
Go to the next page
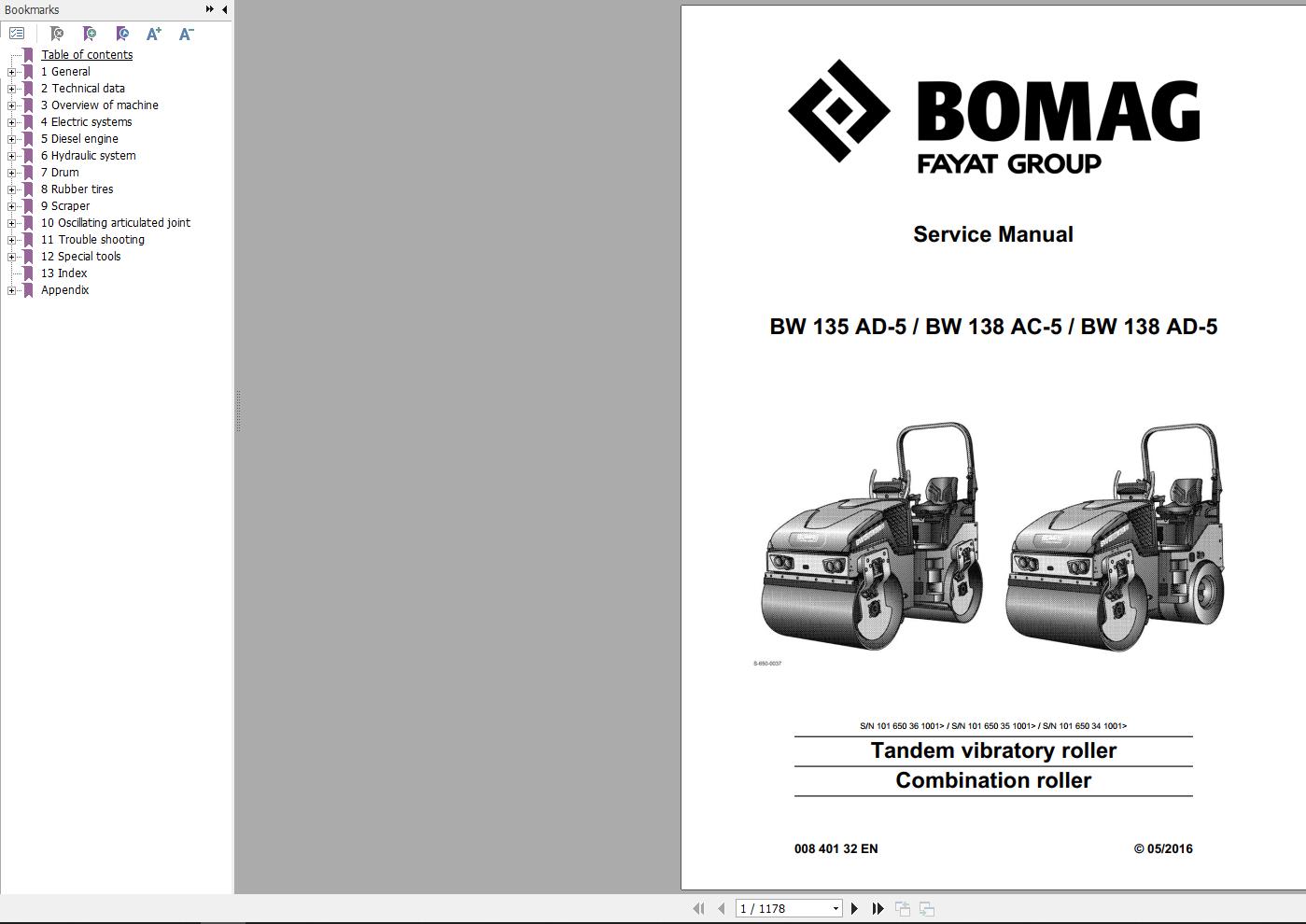click(x=854, y=908)
